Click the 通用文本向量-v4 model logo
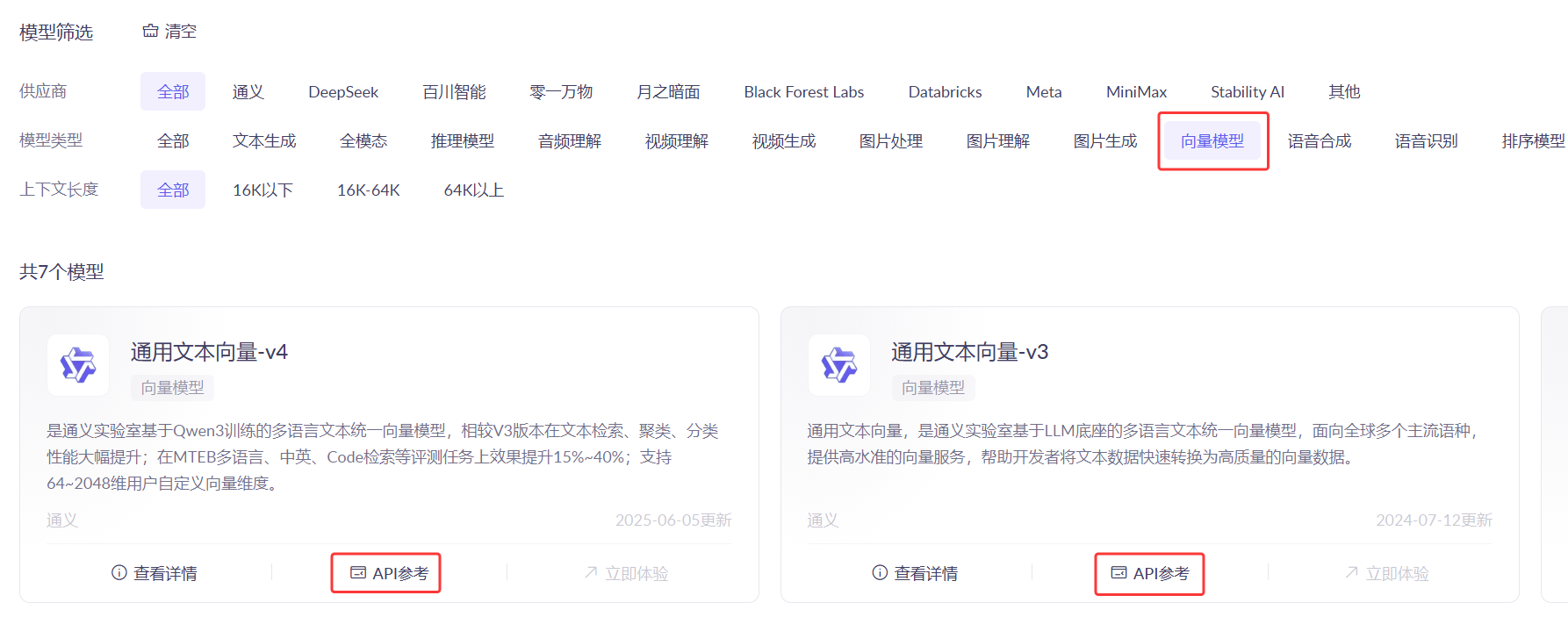 click(78, 365)
